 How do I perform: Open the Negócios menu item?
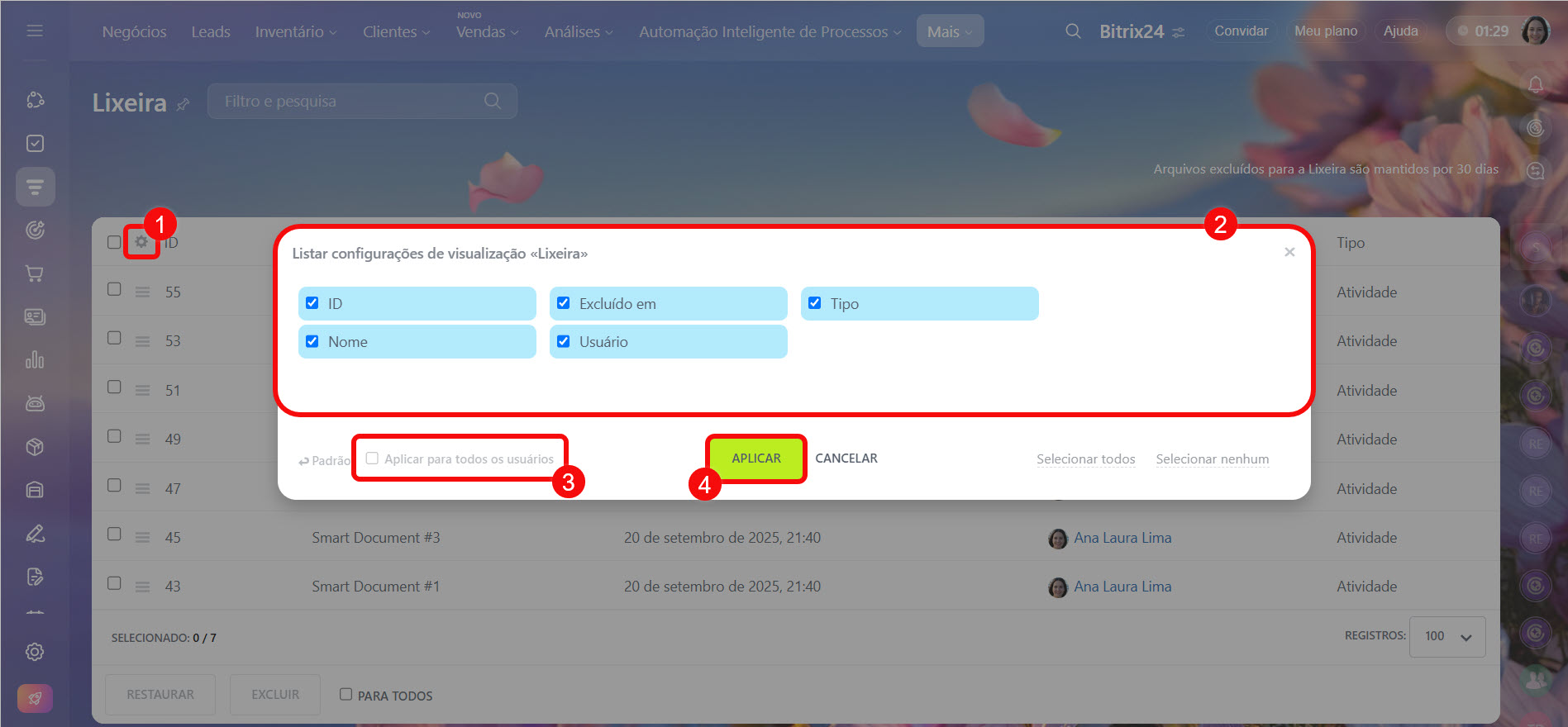point(134,31)
